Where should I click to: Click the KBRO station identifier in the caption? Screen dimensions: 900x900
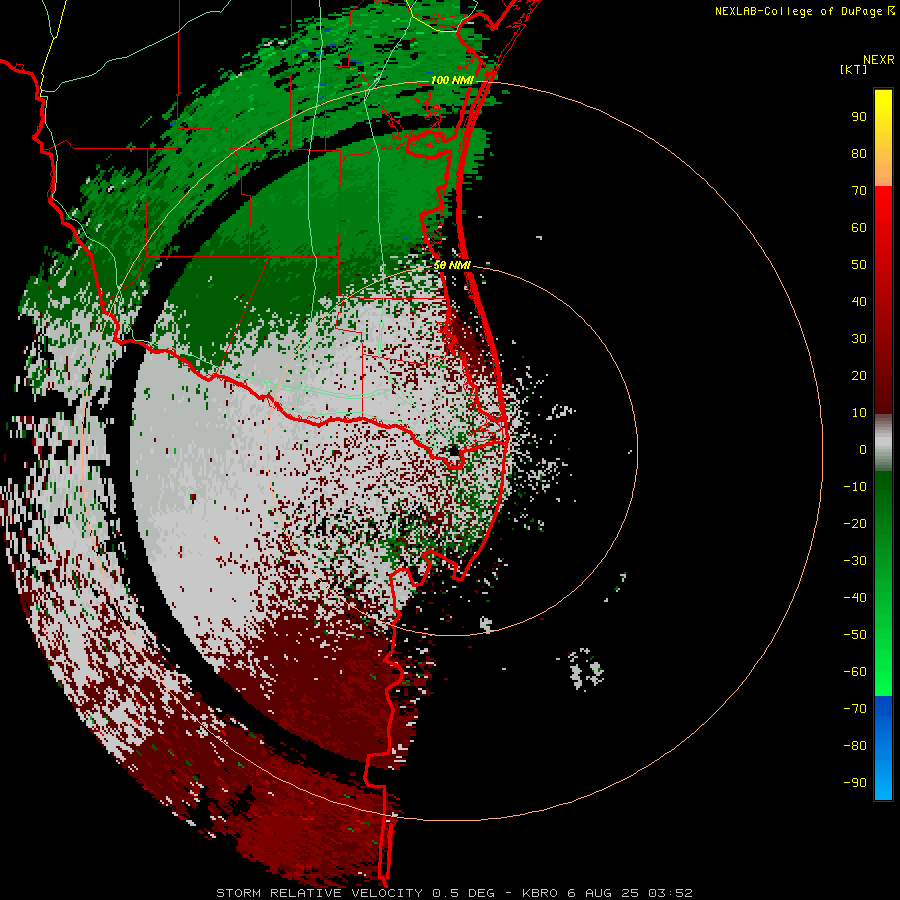point(542,893)
